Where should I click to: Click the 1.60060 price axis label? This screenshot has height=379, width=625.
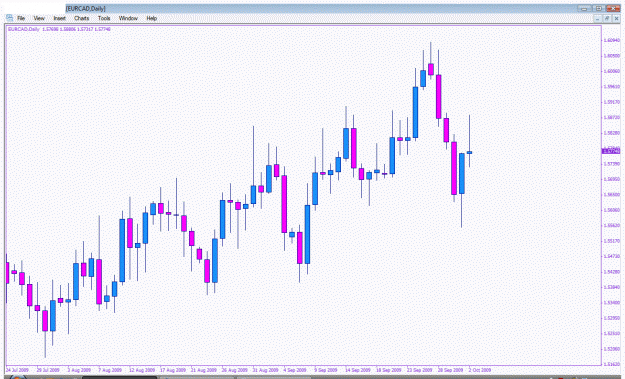point(611,71)
